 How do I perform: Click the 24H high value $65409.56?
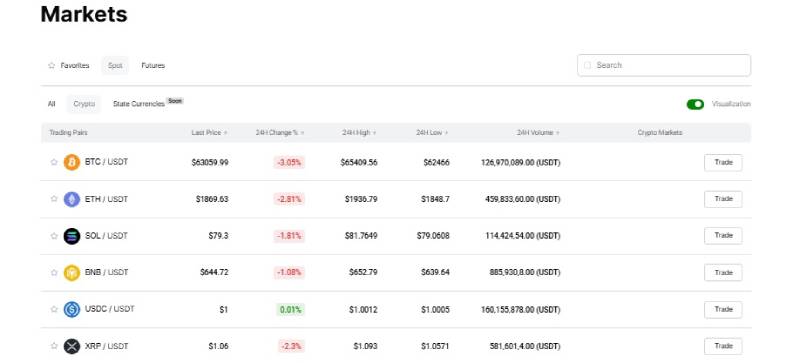pos(359,162)
